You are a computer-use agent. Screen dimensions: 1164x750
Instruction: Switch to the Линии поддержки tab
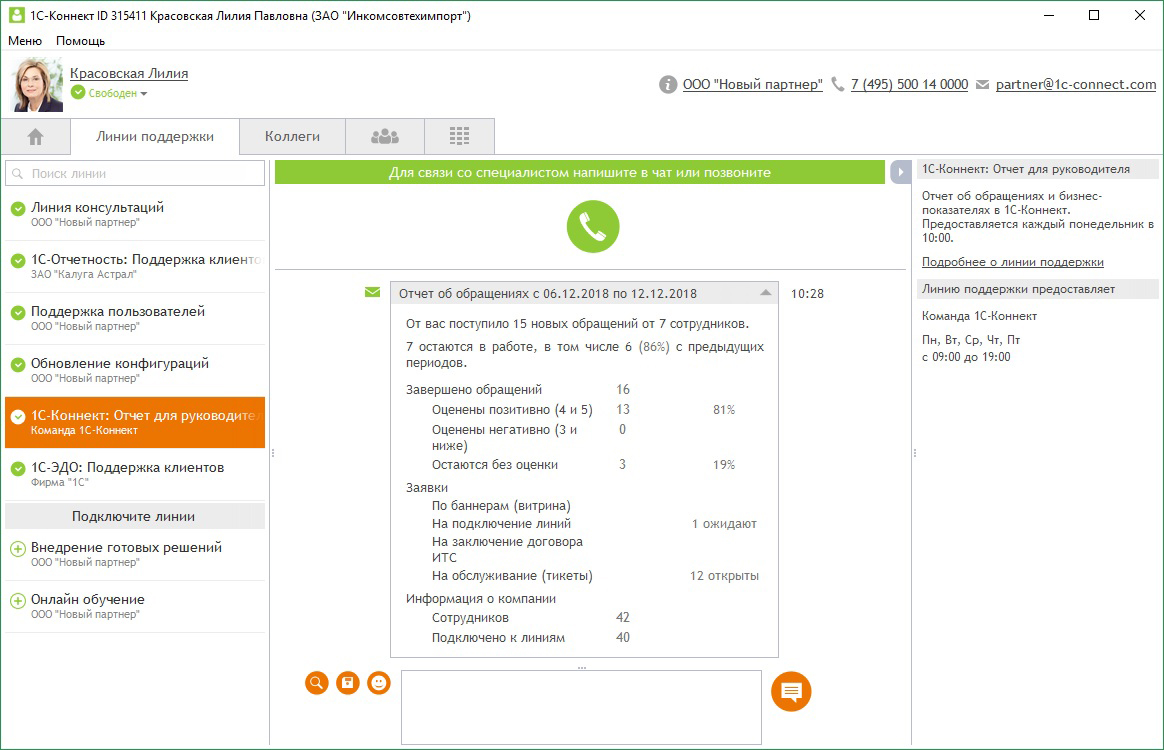pyautogui.click(x=154, y=137)
